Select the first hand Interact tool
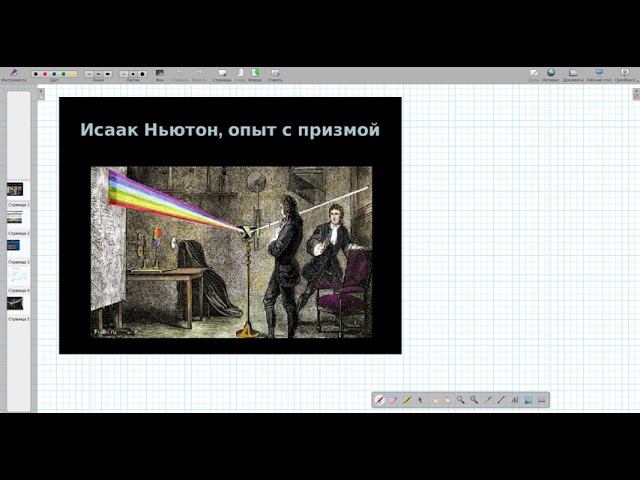The image size is (640, 480). [433, 400]
